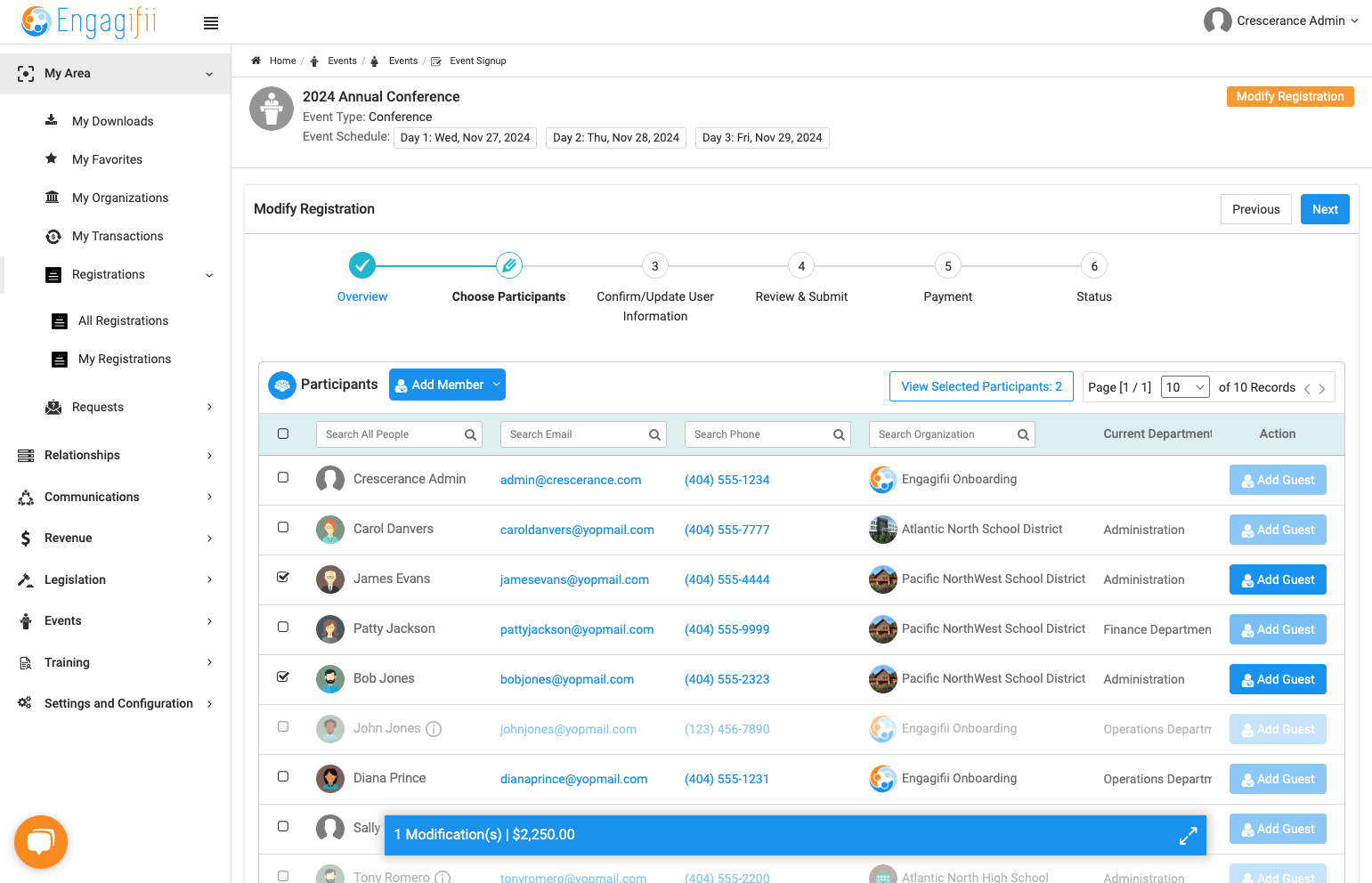This screenshot has width=1372, height=883.
Task: Click the info icon next to John Jones
Action: pyautogui.click(x=434, y=729)
